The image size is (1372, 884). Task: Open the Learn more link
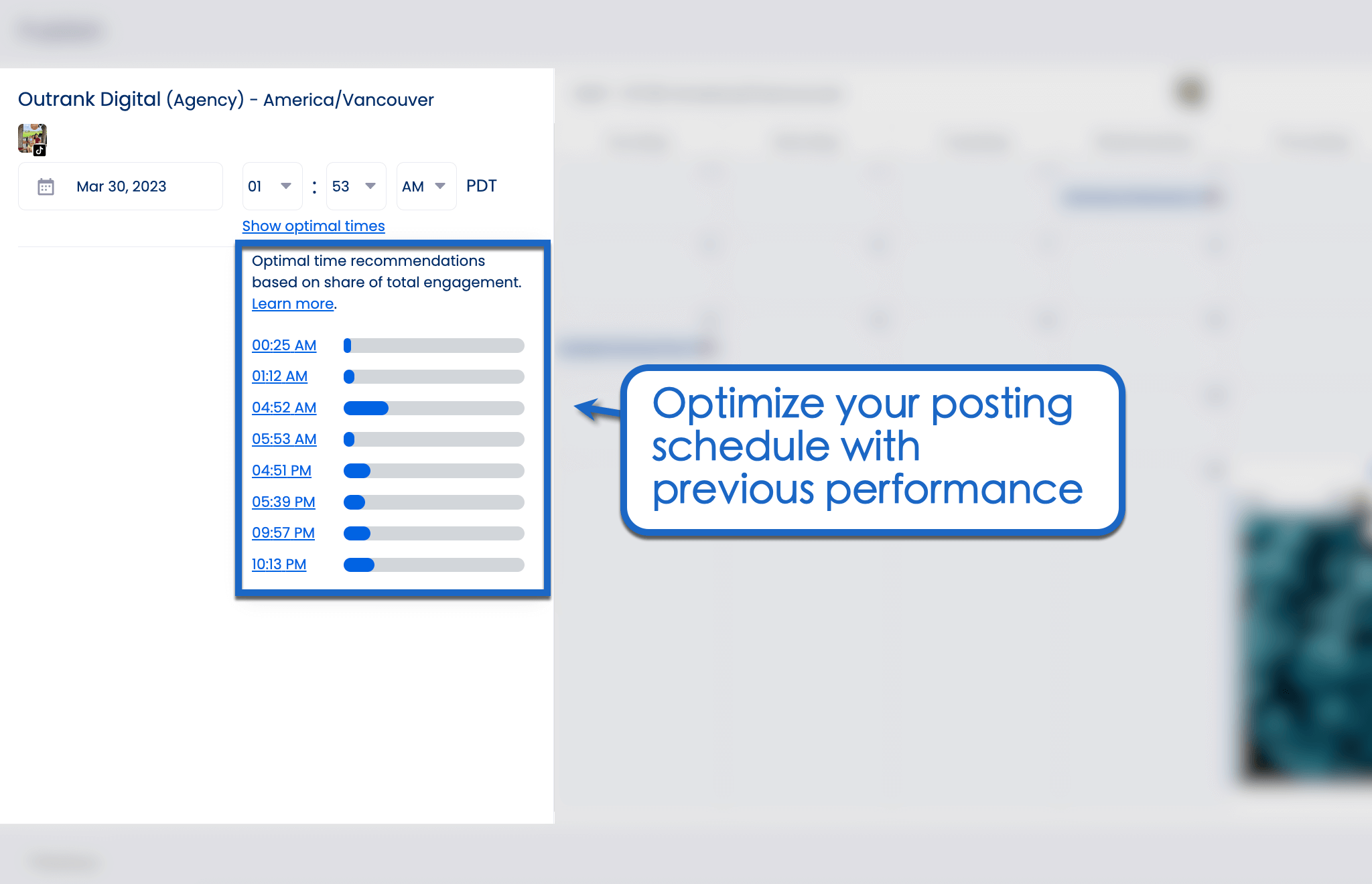(292, 303)
